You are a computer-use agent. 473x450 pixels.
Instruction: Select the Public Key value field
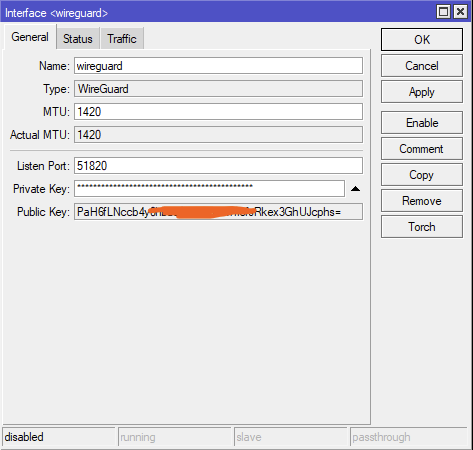click(218, 212)
